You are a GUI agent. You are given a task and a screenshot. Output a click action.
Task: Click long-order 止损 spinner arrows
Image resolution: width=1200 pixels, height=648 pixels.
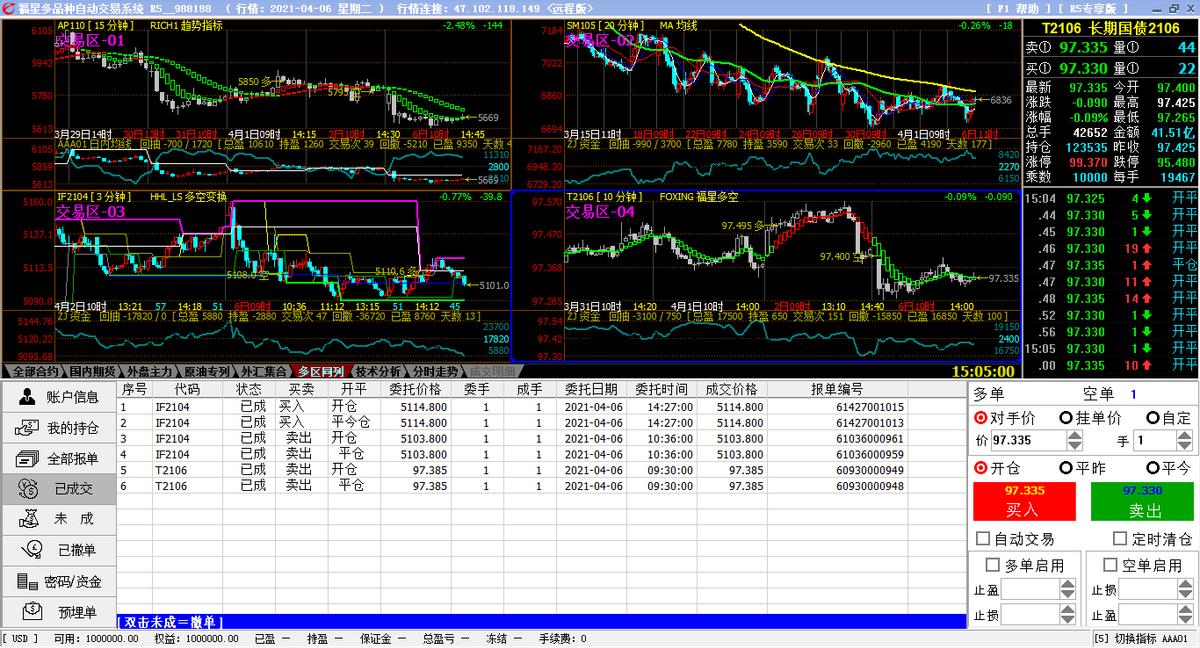point(1069,615)
